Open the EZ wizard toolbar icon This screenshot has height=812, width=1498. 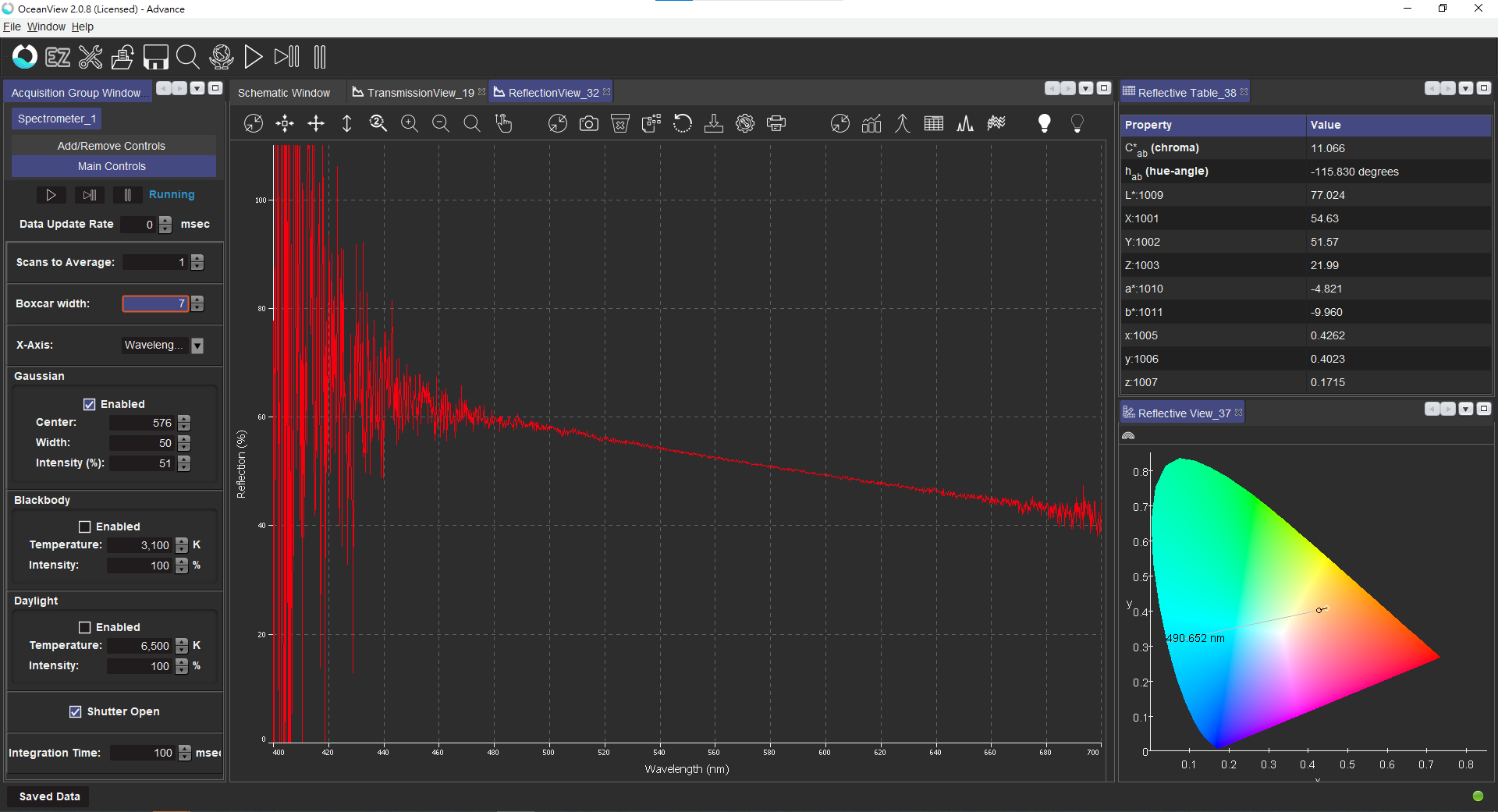tap(58, 57)
